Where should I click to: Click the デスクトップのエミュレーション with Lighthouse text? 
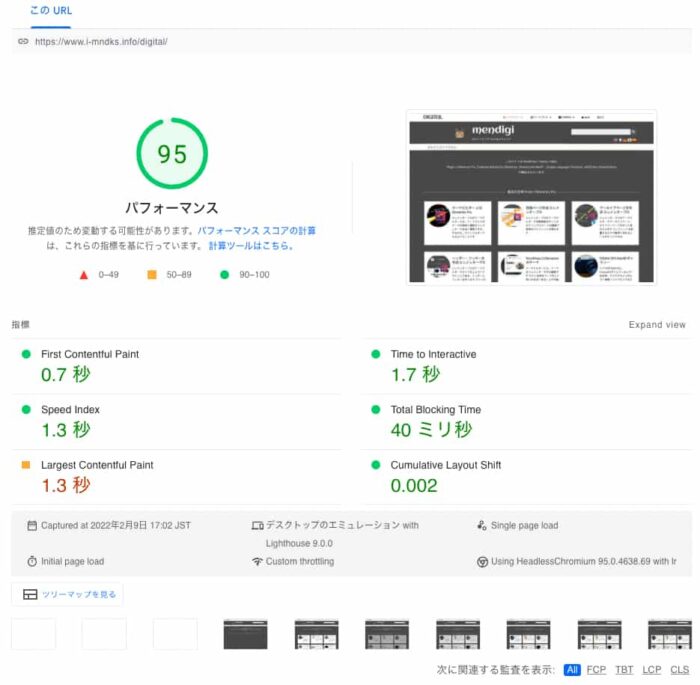pyautogui.click(x=342, y=534)
